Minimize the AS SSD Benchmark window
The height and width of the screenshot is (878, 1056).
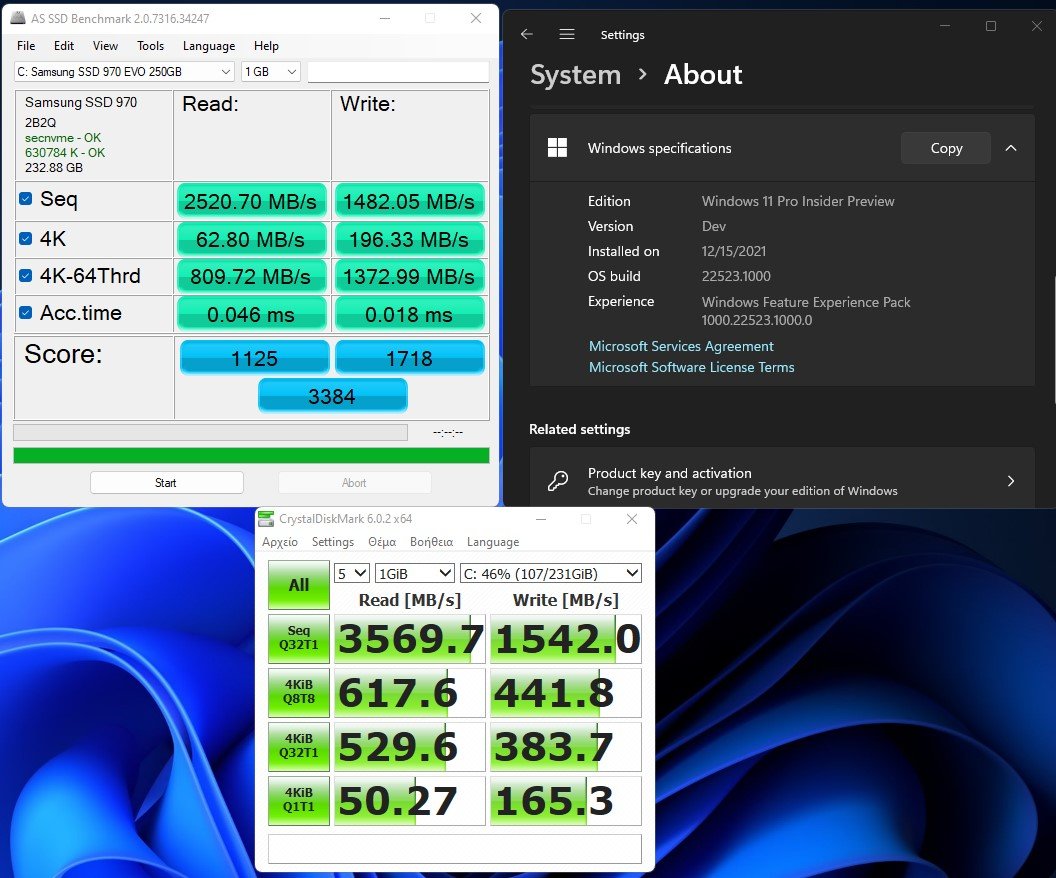tap(385, 18)
